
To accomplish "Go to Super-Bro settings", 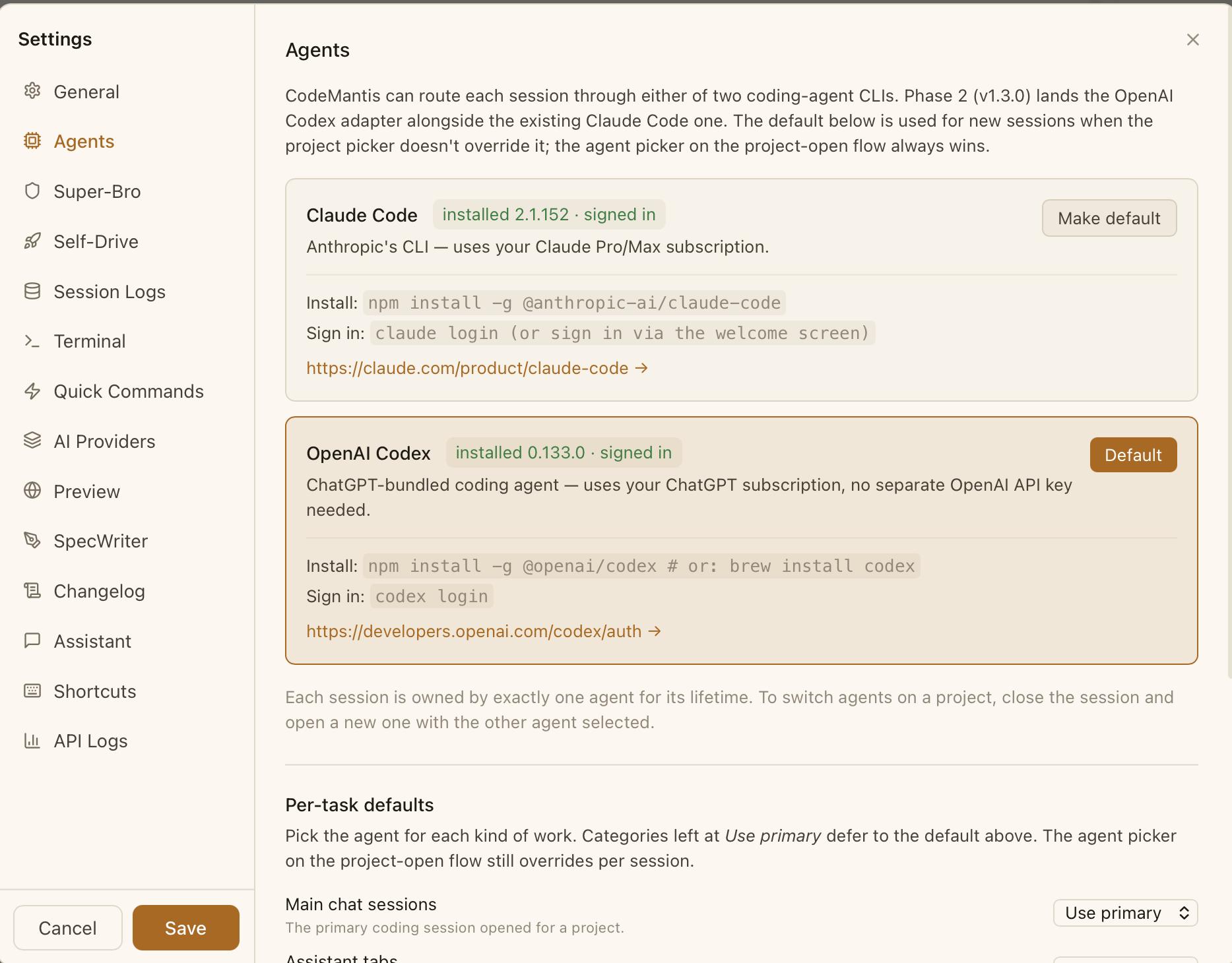I will 97,191.
